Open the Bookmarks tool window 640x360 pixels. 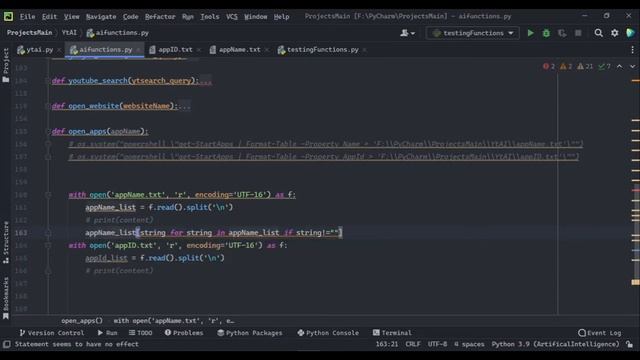point(6,298)
